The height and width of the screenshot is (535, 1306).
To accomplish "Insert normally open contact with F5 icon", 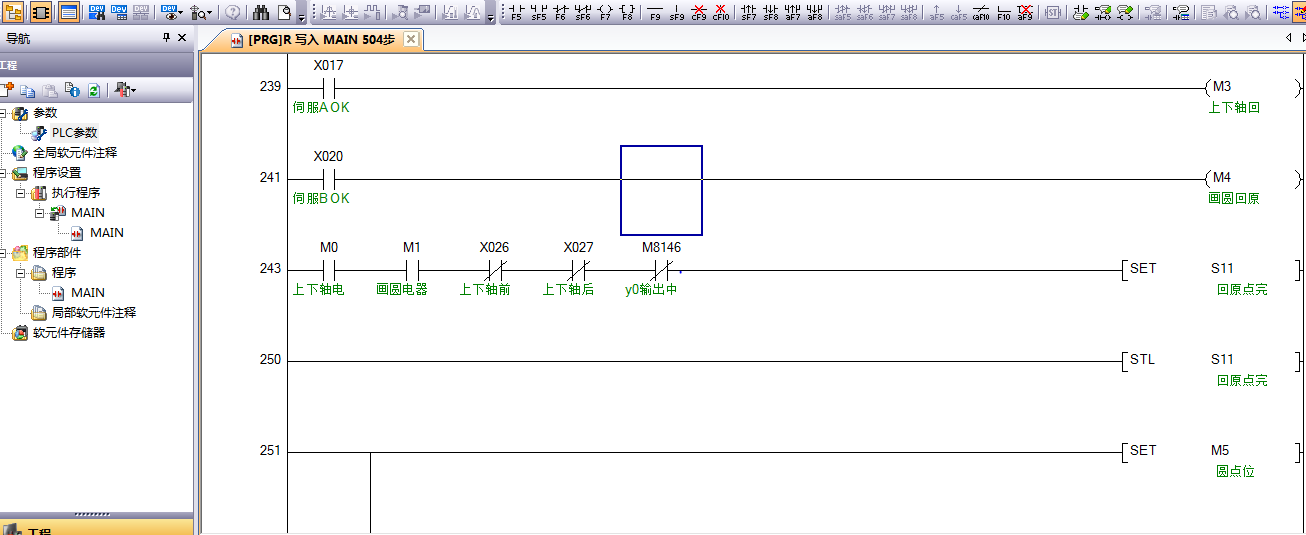I will click(516, 12).
